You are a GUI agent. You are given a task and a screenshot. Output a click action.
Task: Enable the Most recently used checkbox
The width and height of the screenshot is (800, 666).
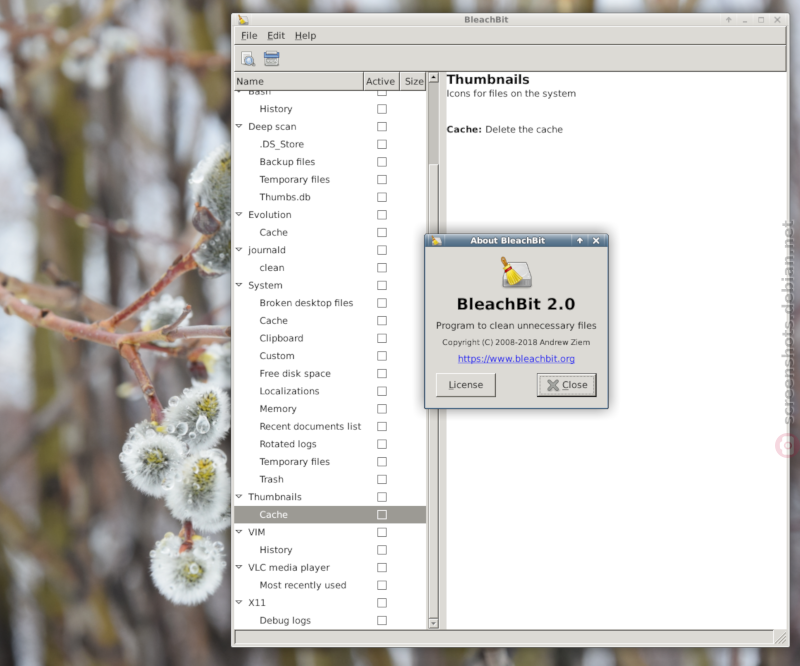tap(382, 585)
